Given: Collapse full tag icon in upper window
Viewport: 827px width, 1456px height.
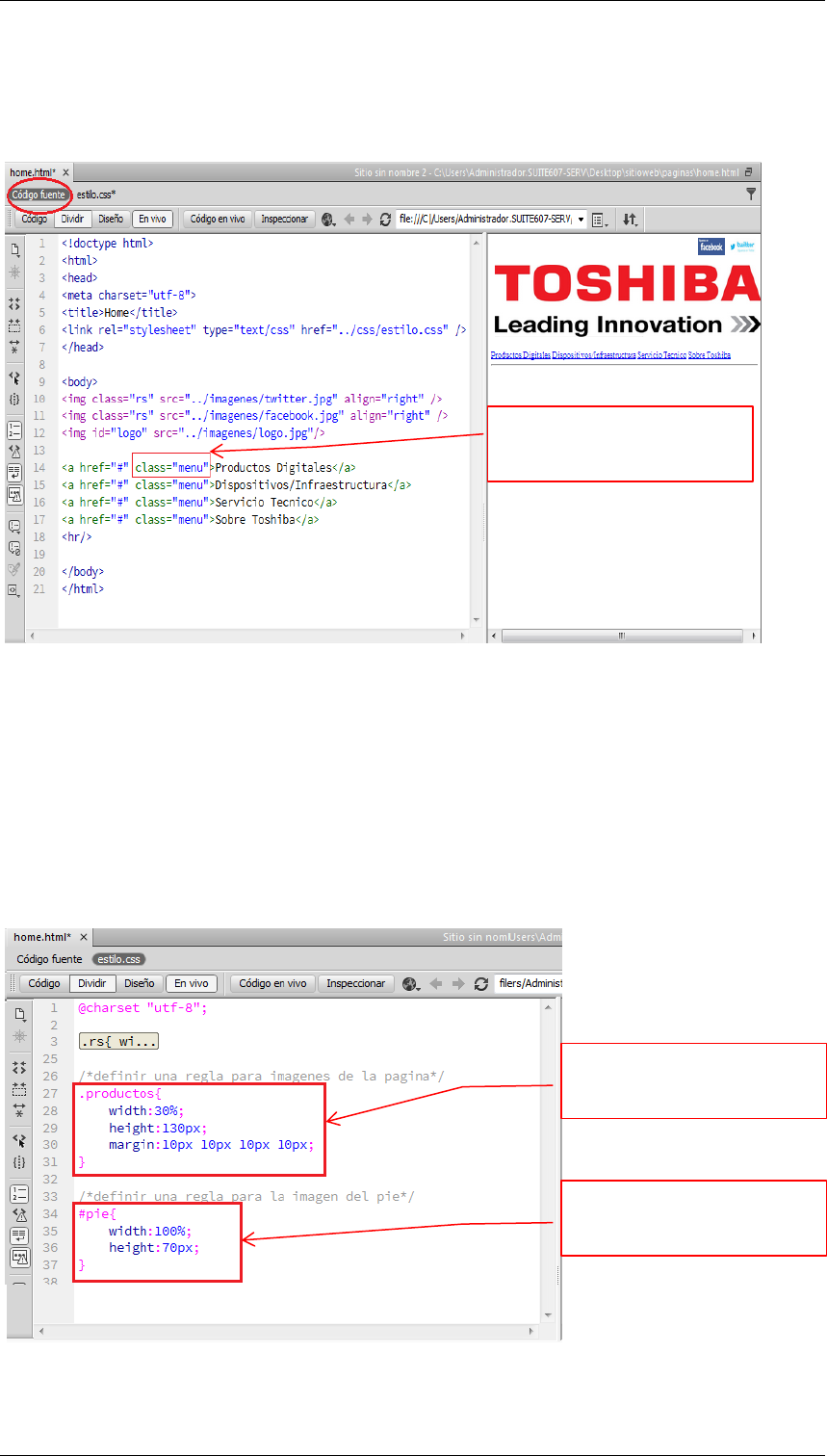Looking at the screenshot, I should (14, 304).
